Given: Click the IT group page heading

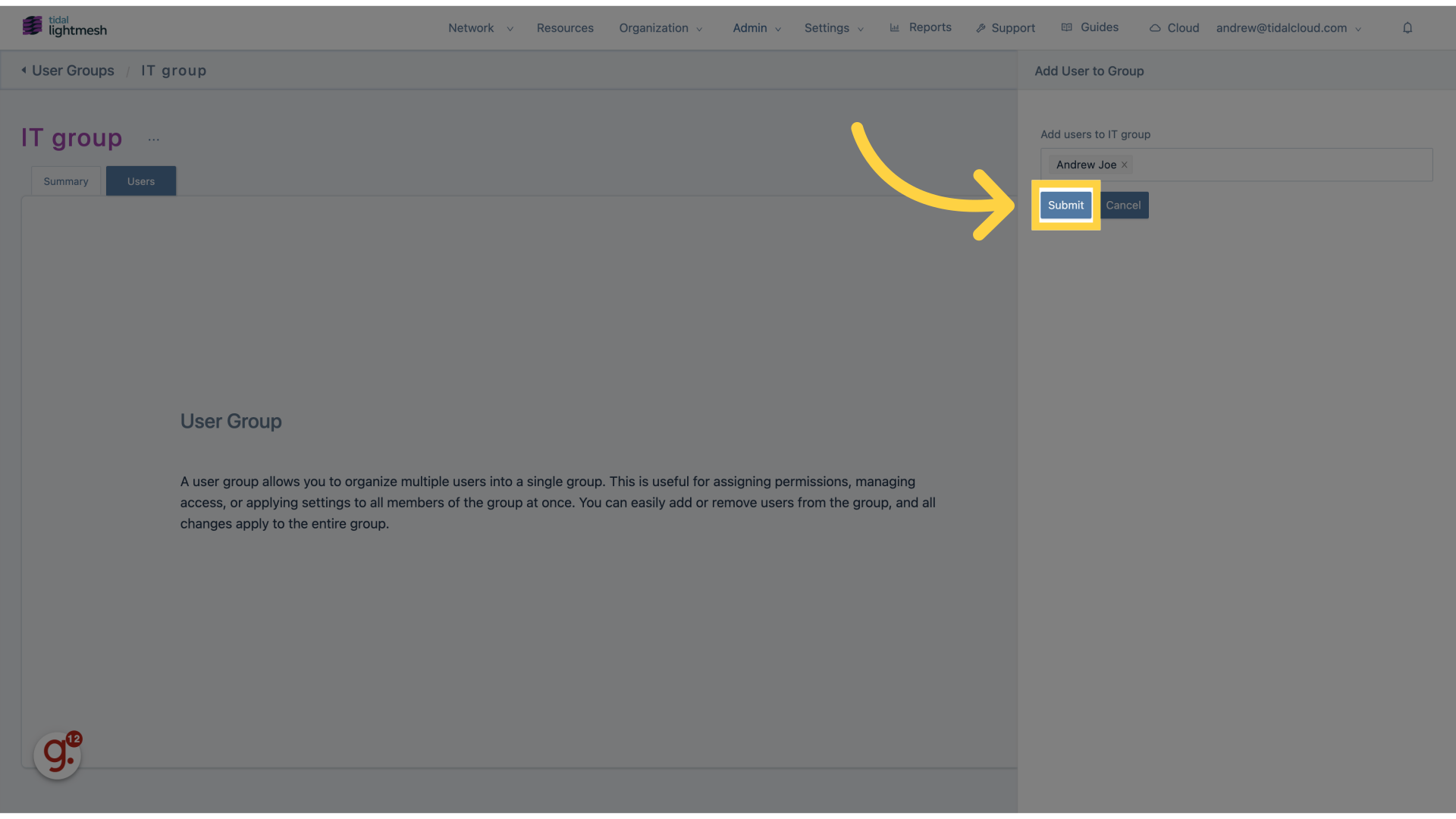Looking at the screenshot, I should point(72,138).
